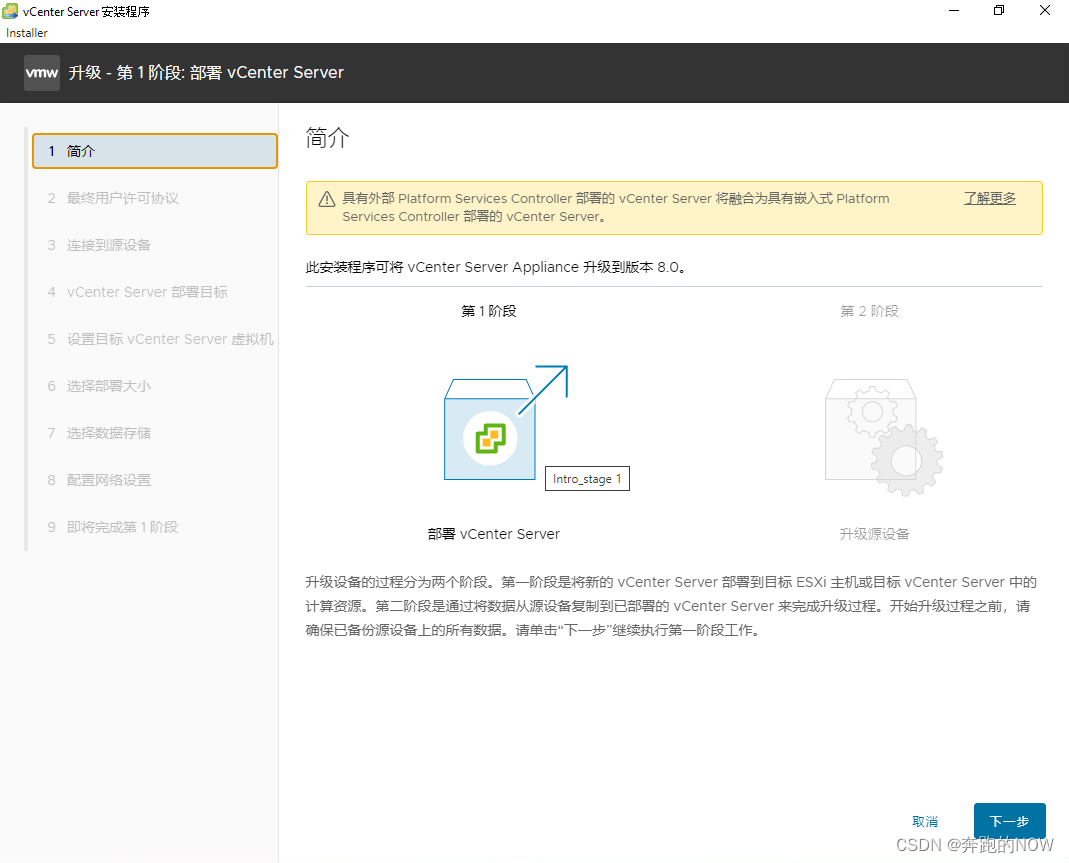Viewport: 1069px width, 863px height.
Task: Select step 1 简介 in the sidebar
Action: point(155,151)
